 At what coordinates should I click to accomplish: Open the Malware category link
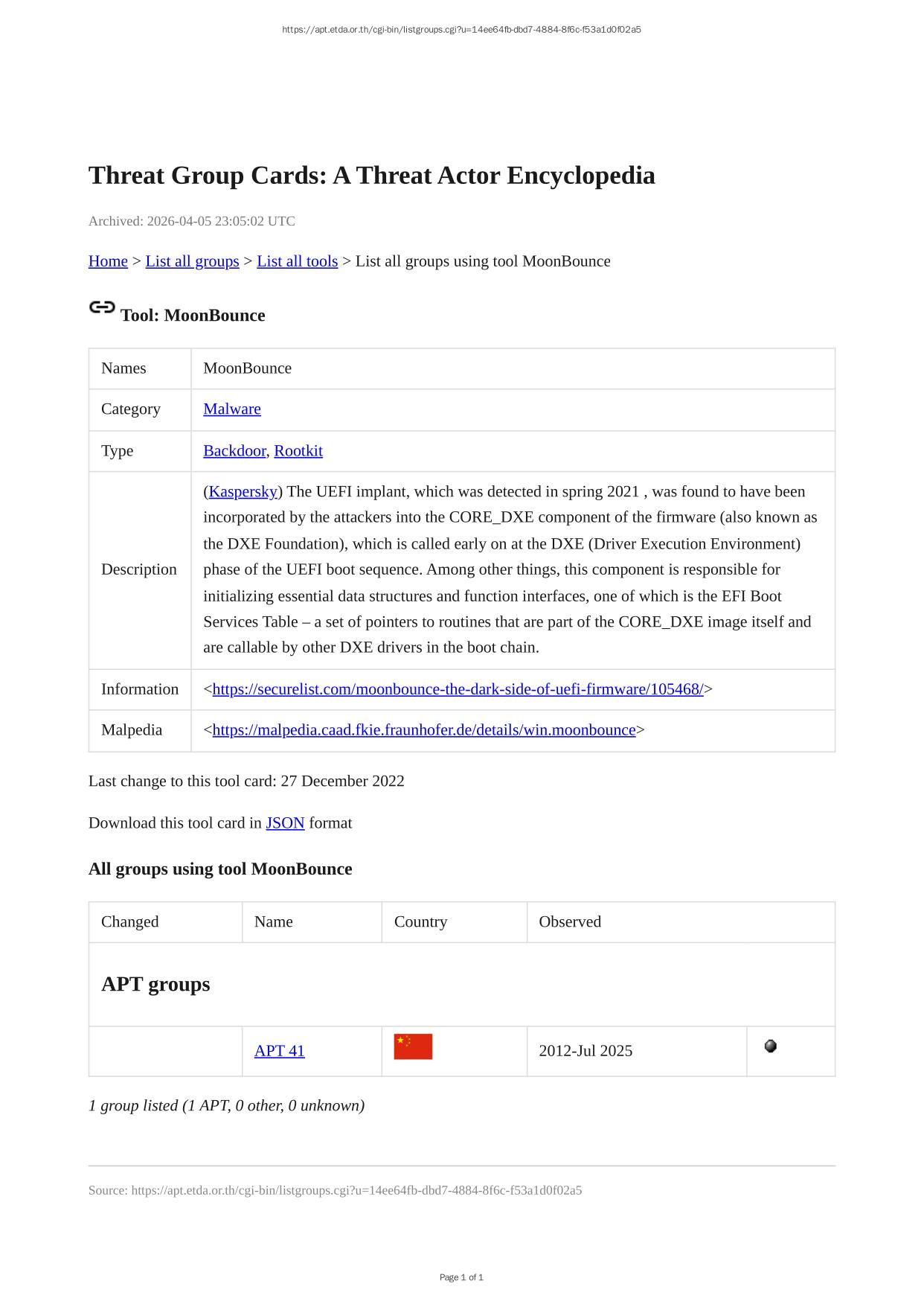pyautogui.click(x=232, y=409)
